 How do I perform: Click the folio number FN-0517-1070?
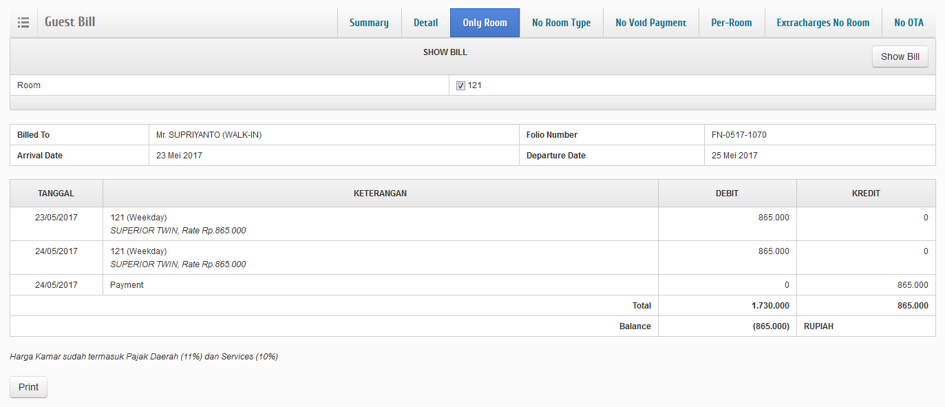tap(738, 135)
